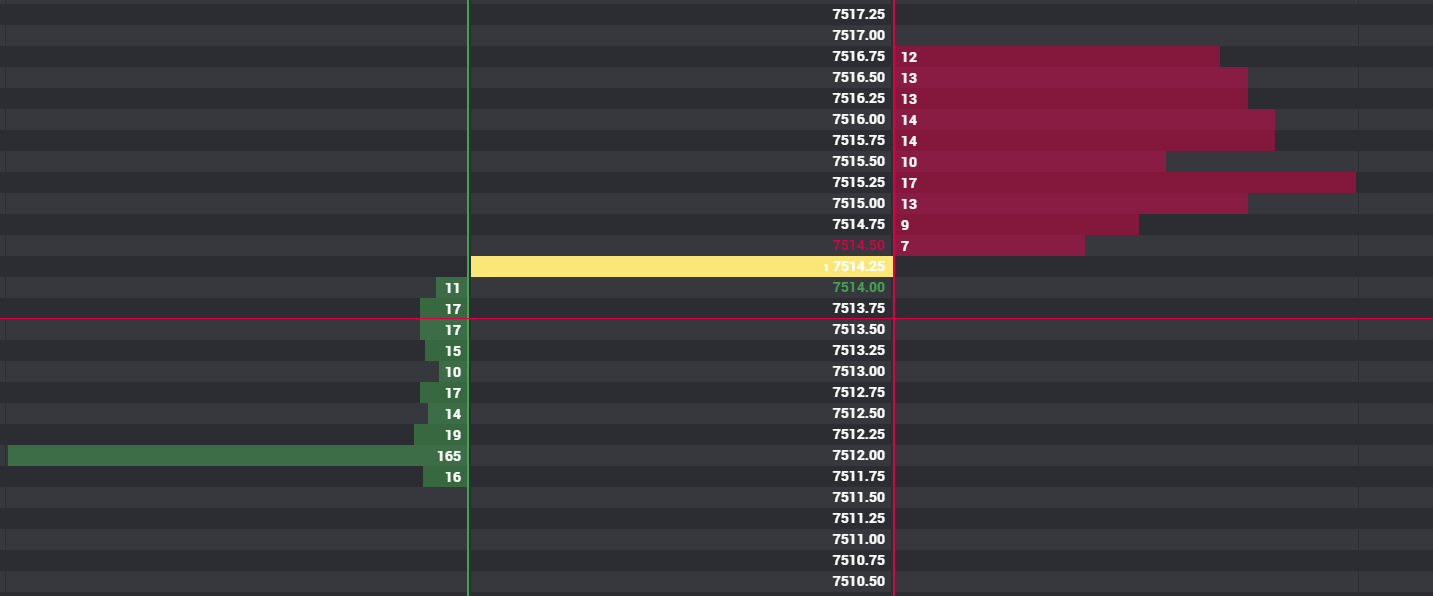Select ask quantity 7 at 7514.50
Viewport: 1433px width, 596px height.
click(905, 246)
